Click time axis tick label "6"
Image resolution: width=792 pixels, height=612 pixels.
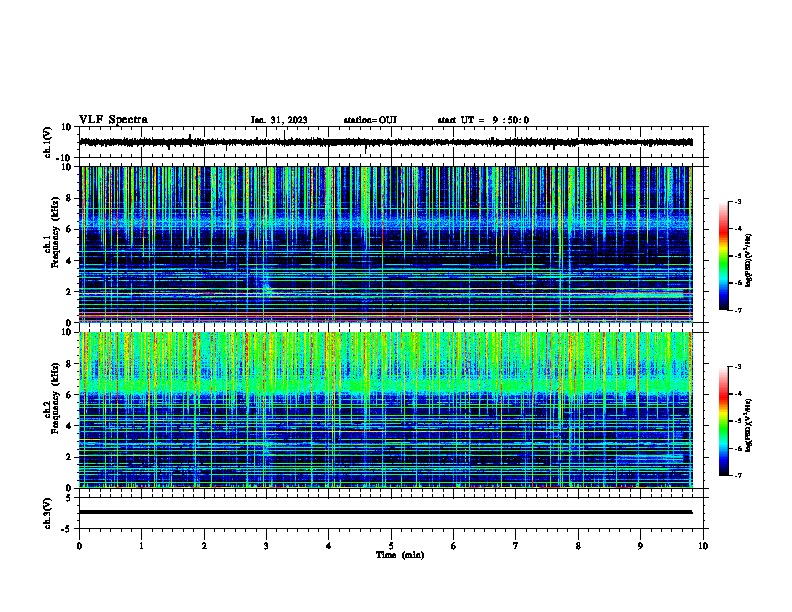[x=453, y=546]
